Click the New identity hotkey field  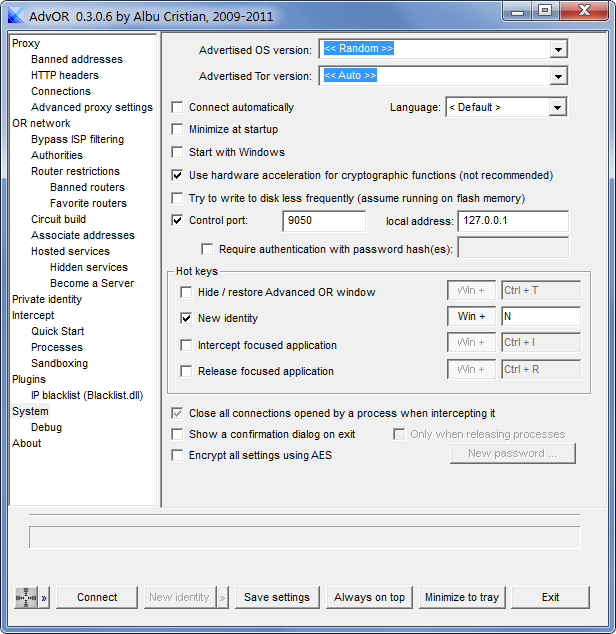pos(541,316)
